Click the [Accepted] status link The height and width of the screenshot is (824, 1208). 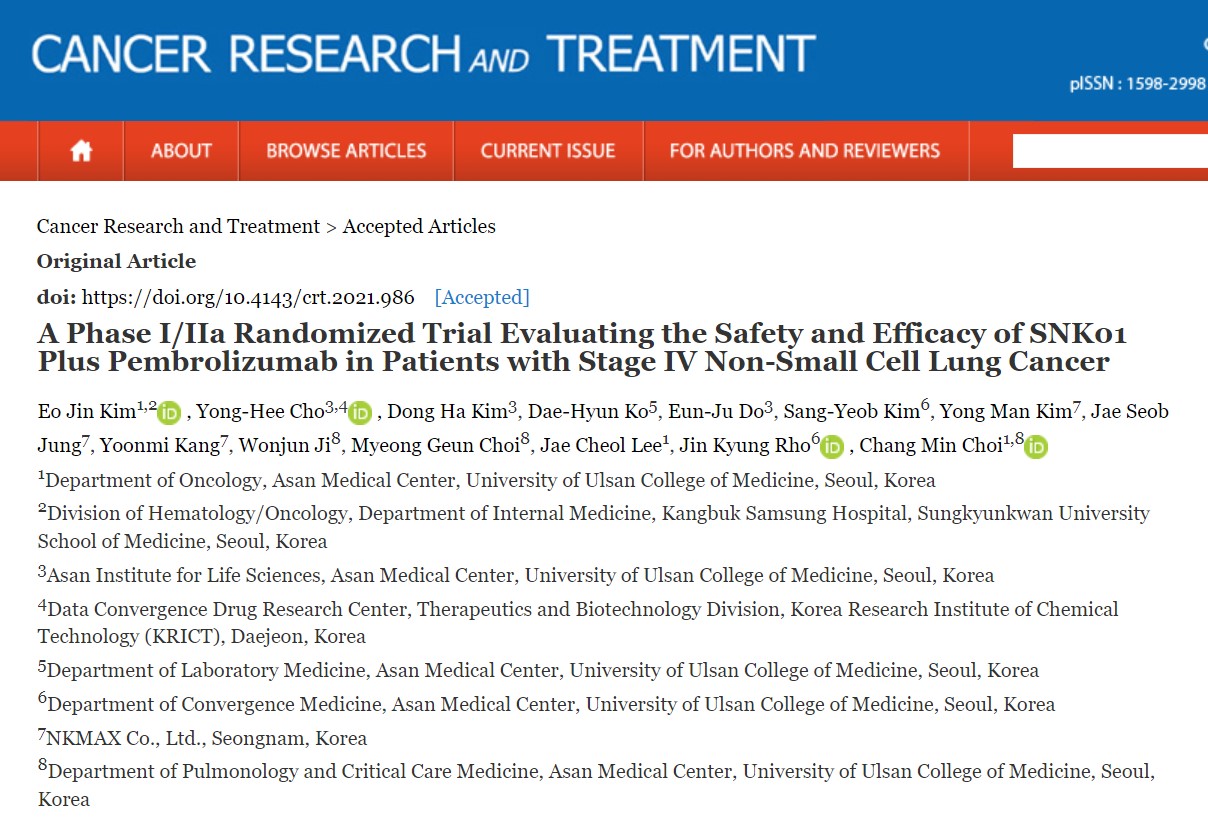[482, 297]
